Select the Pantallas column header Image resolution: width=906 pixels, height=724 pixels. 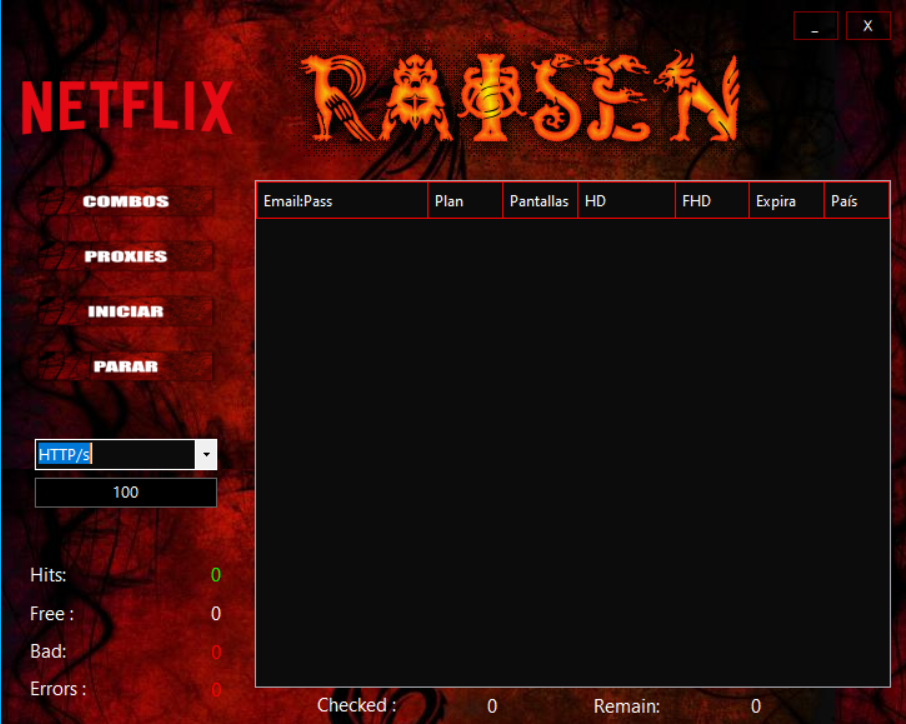coord(539,201)
